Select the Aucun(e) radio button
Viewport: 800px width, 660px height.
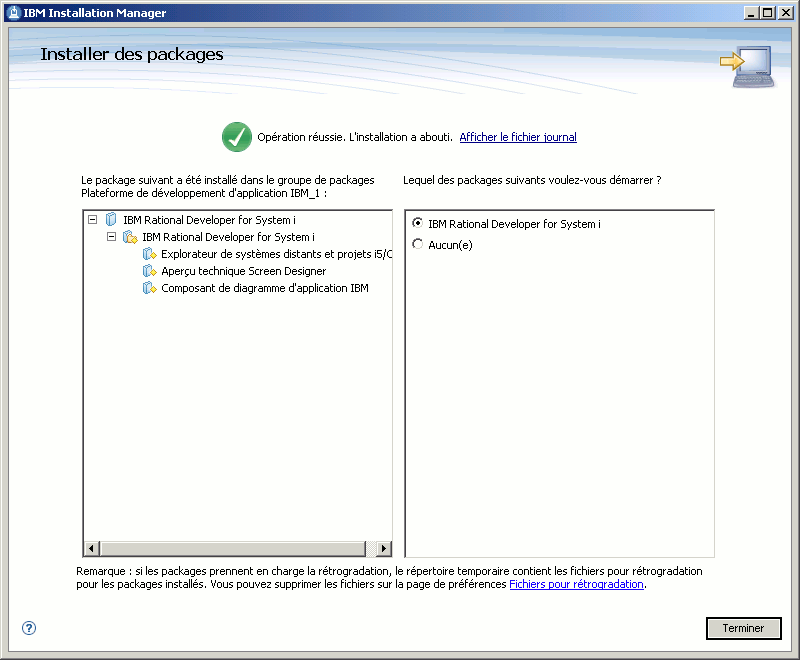click(417, 244)
